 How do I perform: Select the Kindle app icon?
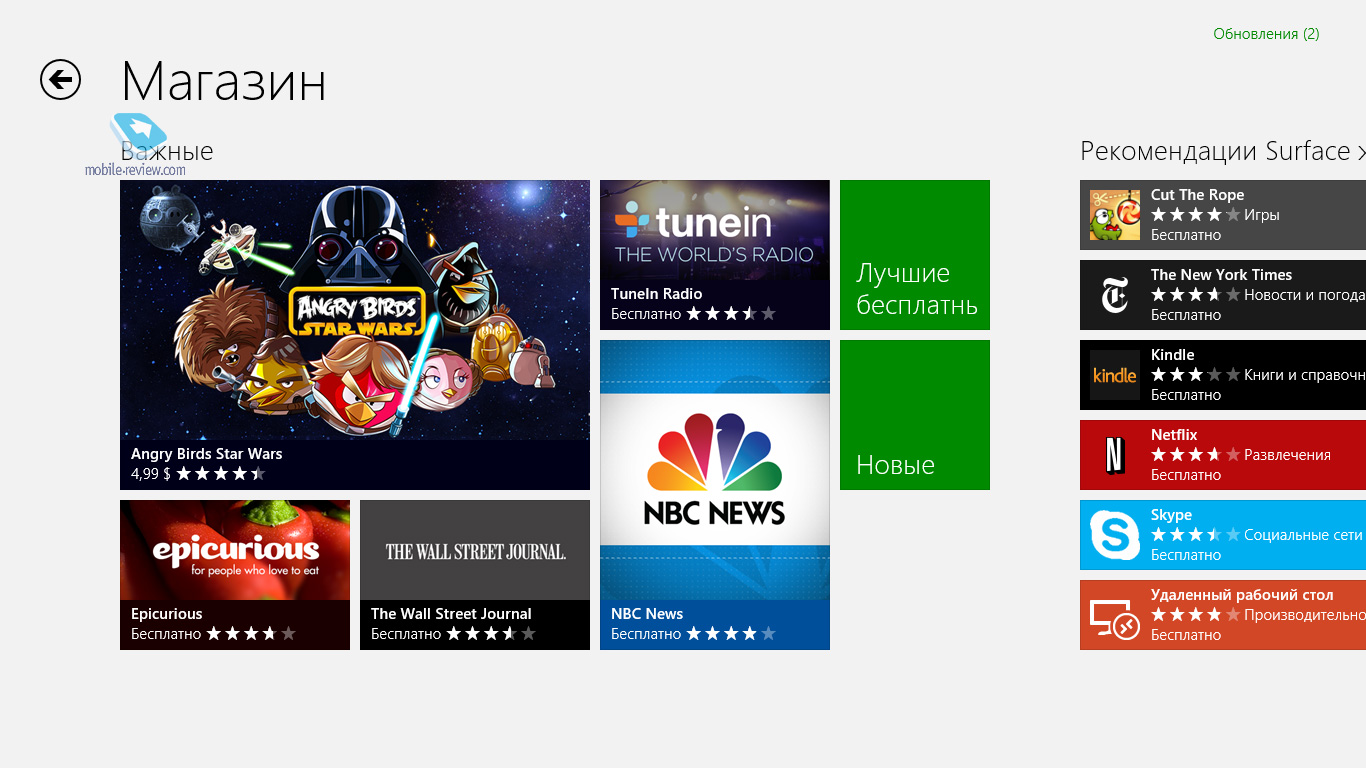click(1115, 375)
